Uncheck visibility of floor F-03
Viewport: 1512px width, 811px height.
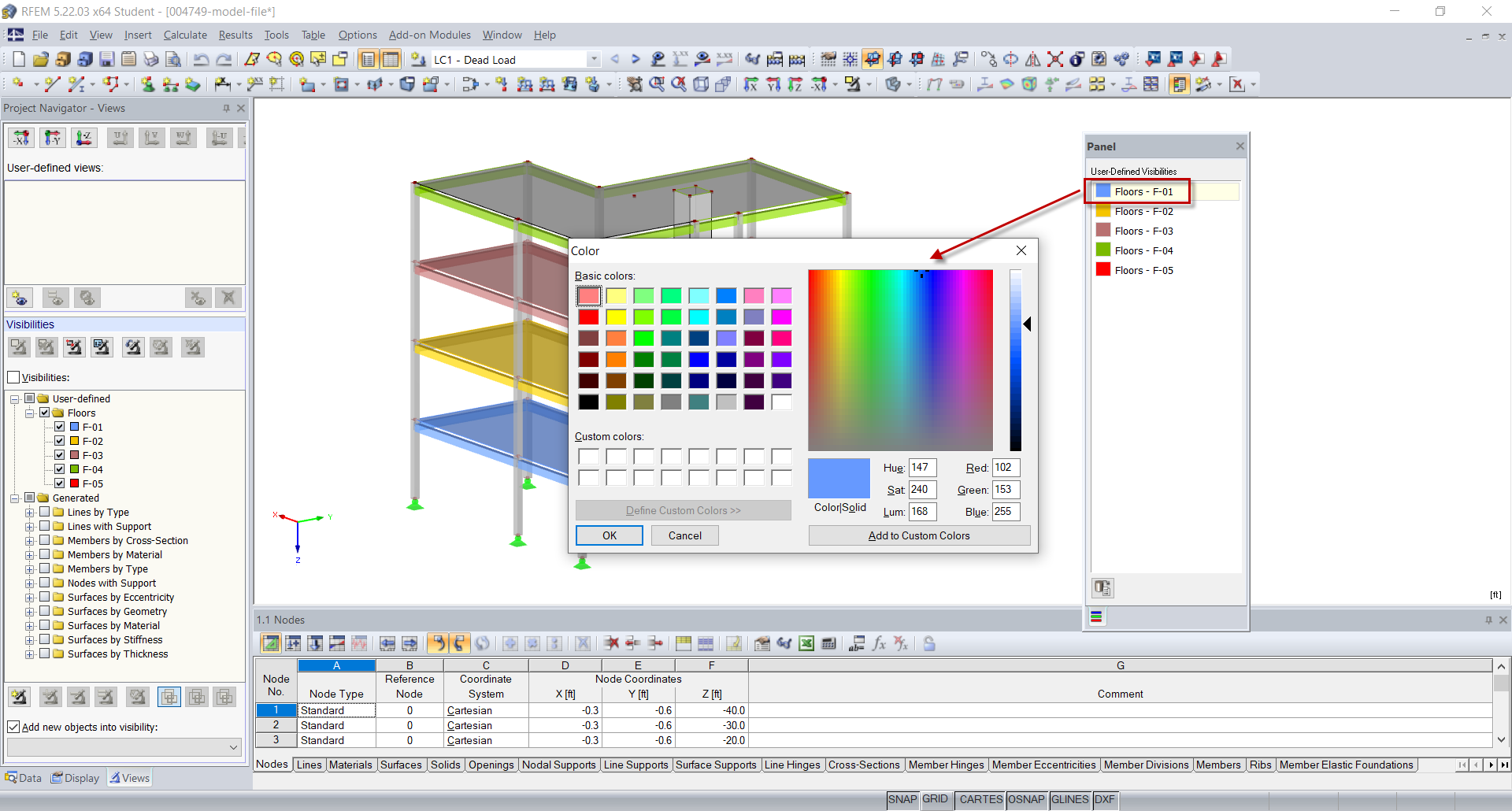tap(60, 455)
